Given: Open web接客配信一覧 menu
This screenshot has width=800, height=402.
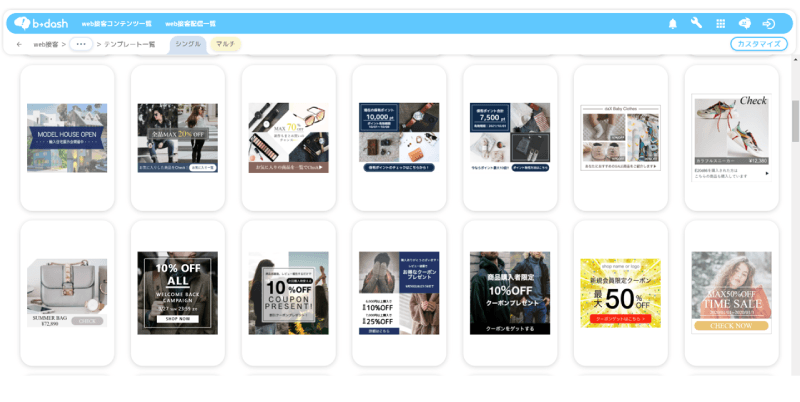Looking at the screenshot, I should coord(190,23).
